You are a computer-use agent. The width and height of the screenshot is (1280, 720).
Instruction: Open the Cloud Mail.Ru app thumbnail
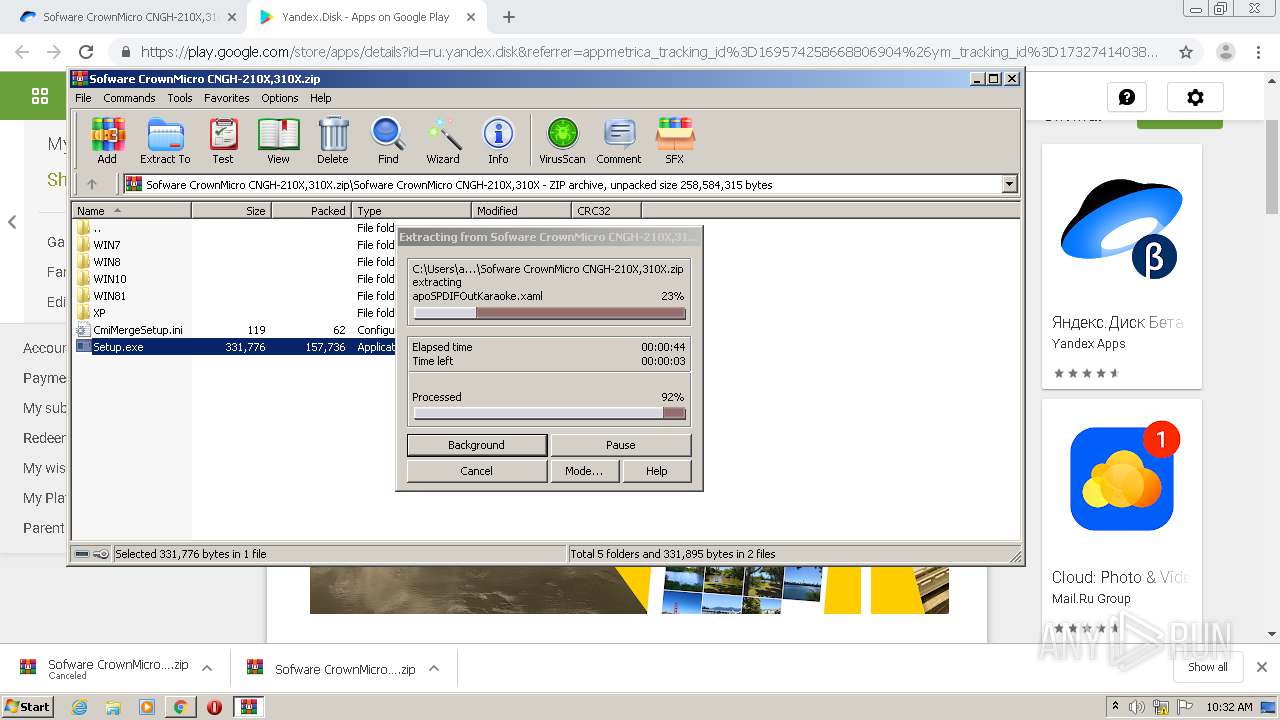(1121, 480)
